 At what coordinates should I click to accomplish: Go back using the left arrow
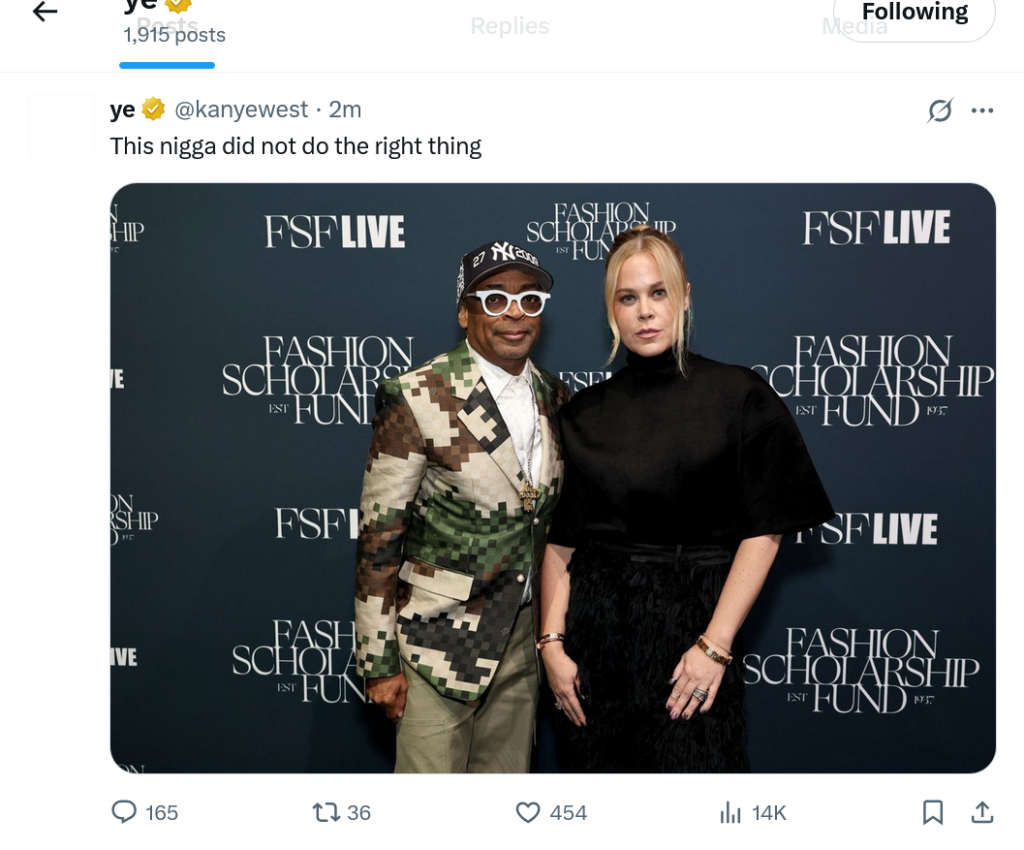pyautogui.click(x=45, y=12)
